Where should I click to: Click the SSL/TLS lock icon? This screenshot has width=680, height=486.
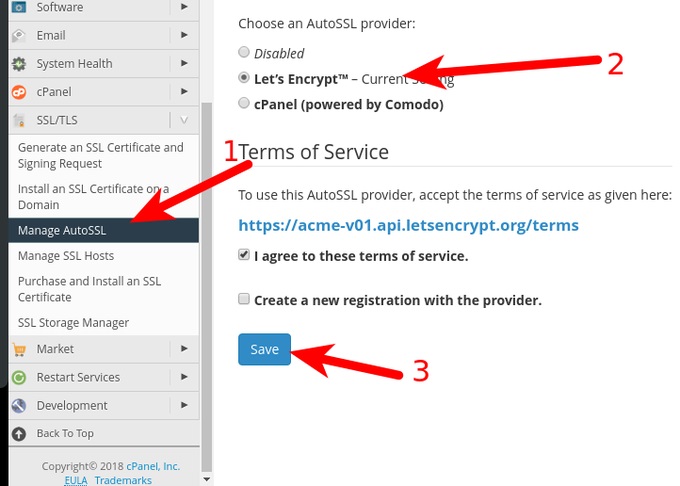point(19,120)
